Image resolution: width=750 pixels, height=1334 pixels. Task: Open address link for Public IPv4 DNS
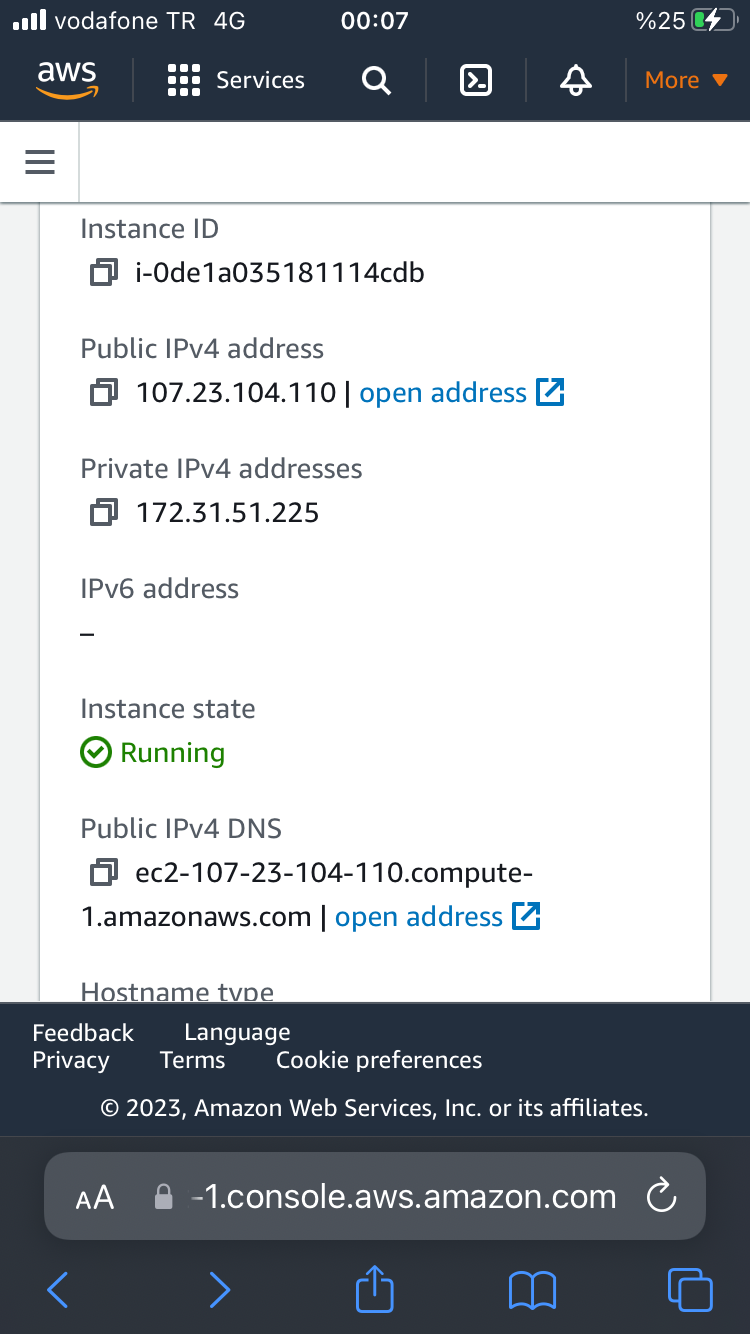pyautogui.click(x=438, y=916)
